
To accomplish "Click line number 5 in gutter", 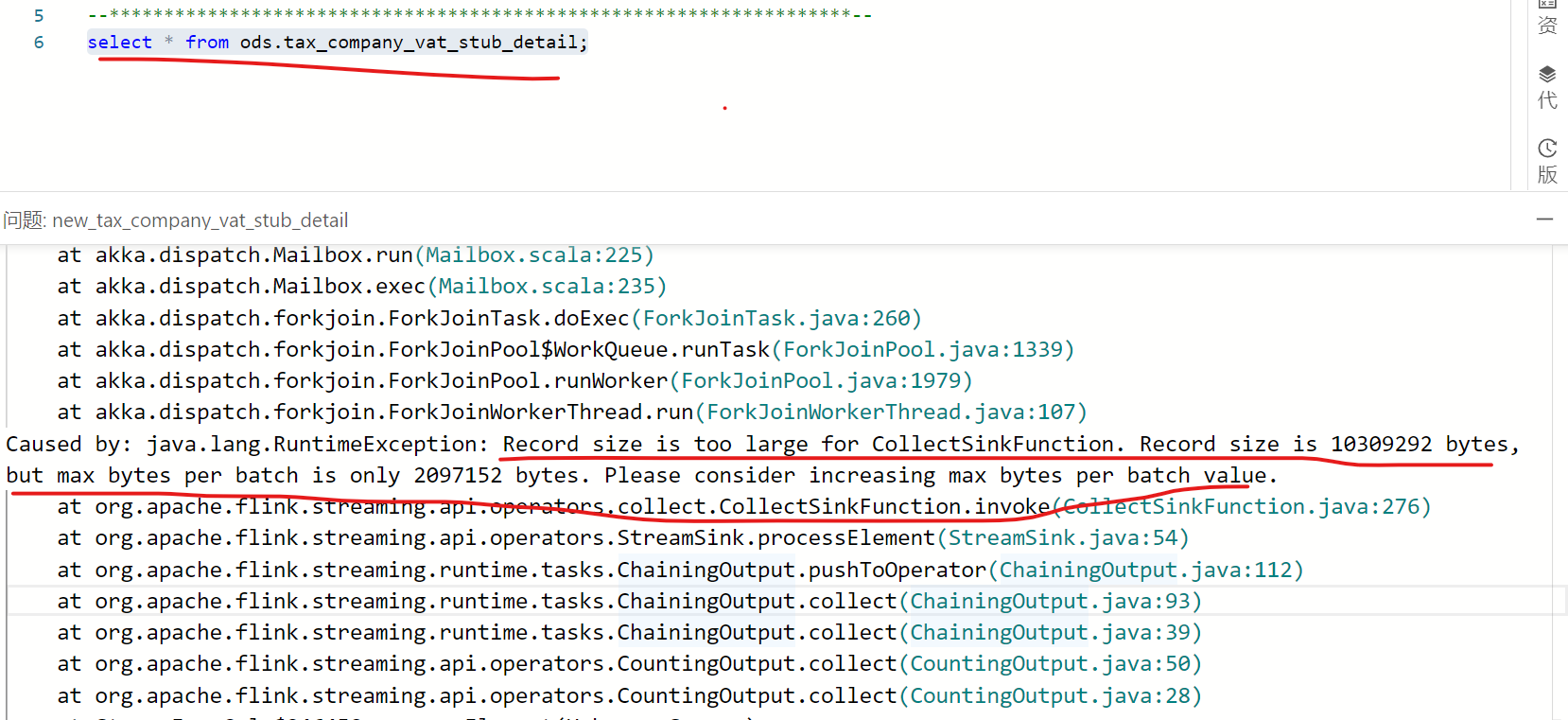I will coord(39,16).
